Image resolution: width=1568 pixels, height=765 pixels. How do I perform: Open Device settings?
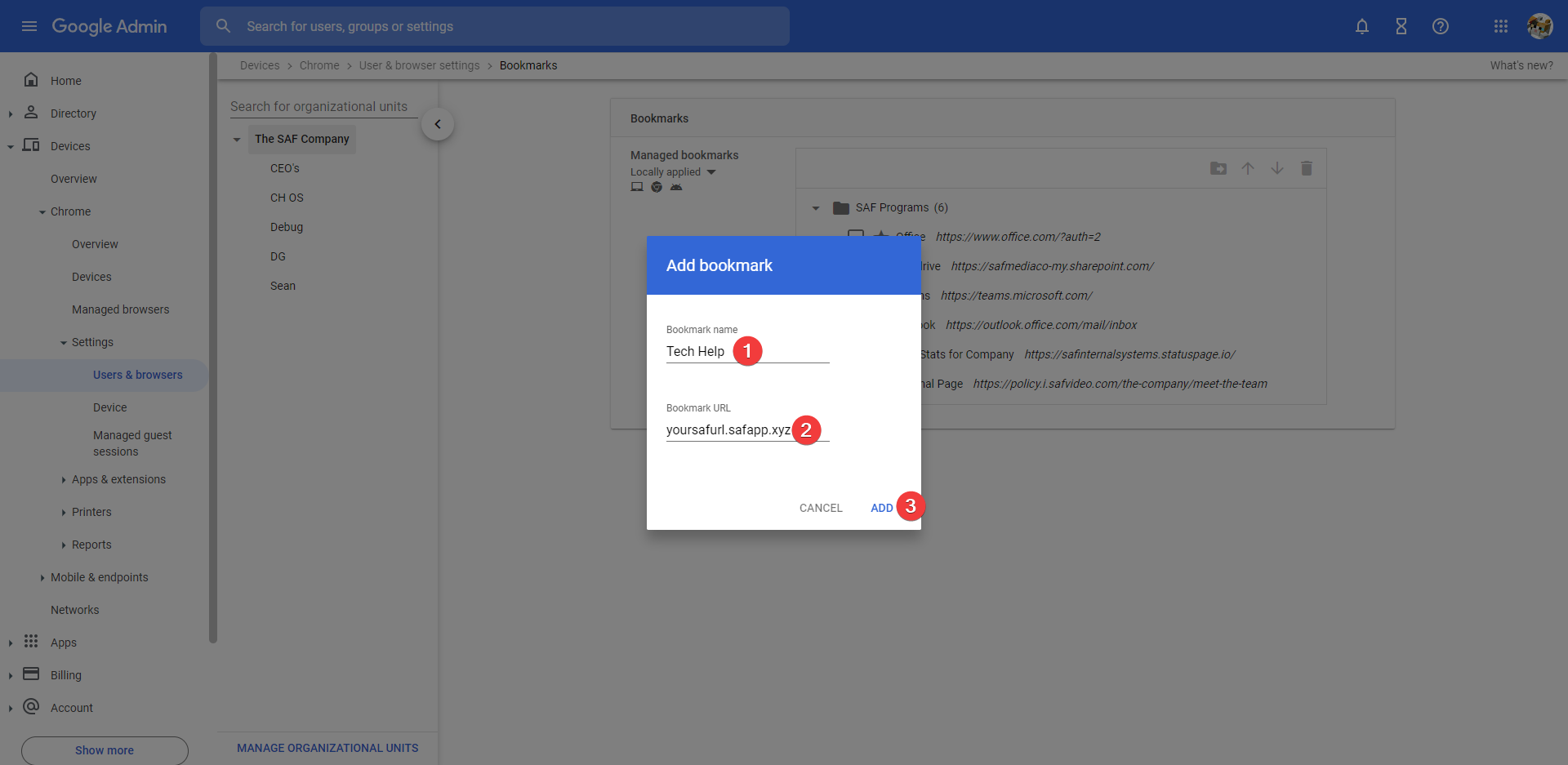click(x=110, y=407)
